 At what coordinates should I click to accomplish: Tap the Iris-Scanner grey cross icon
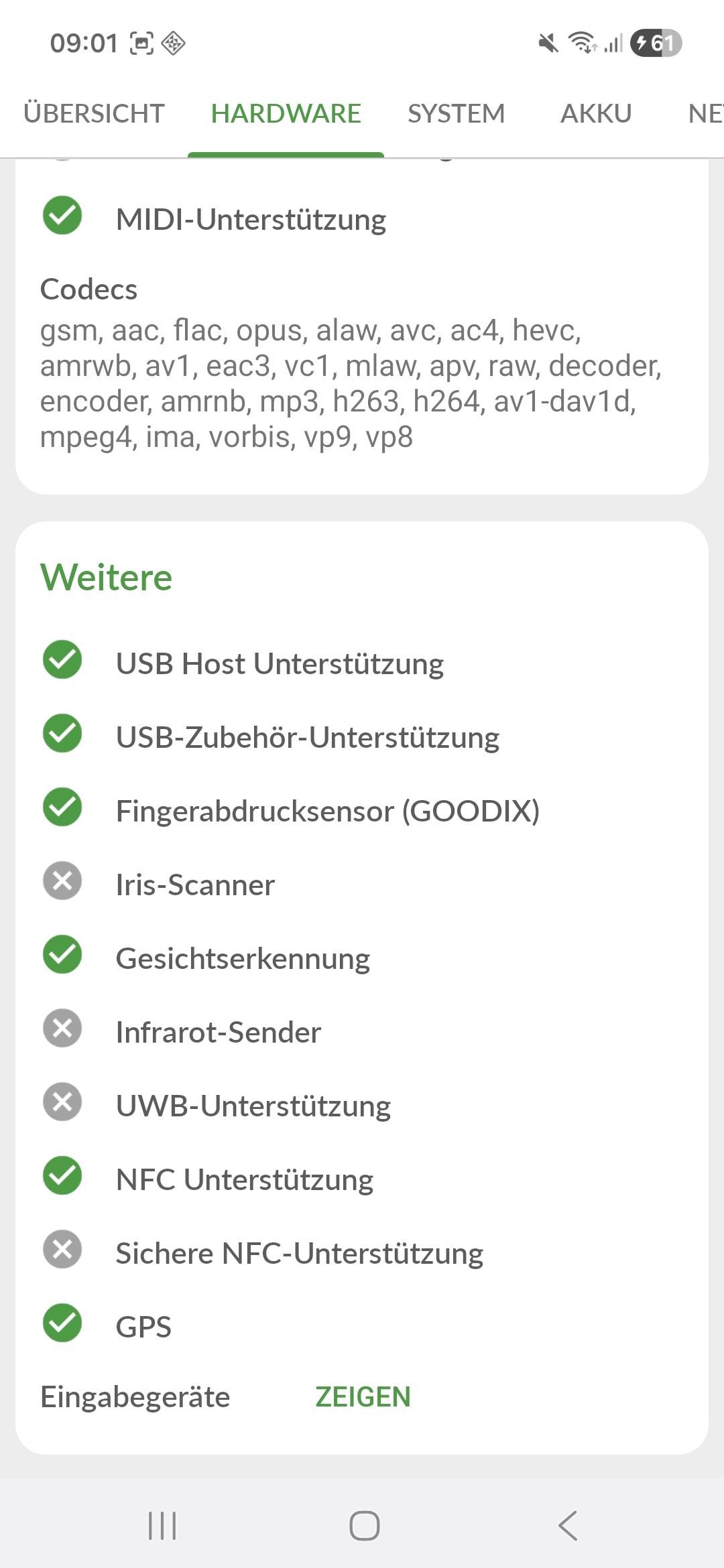[62, 881]
